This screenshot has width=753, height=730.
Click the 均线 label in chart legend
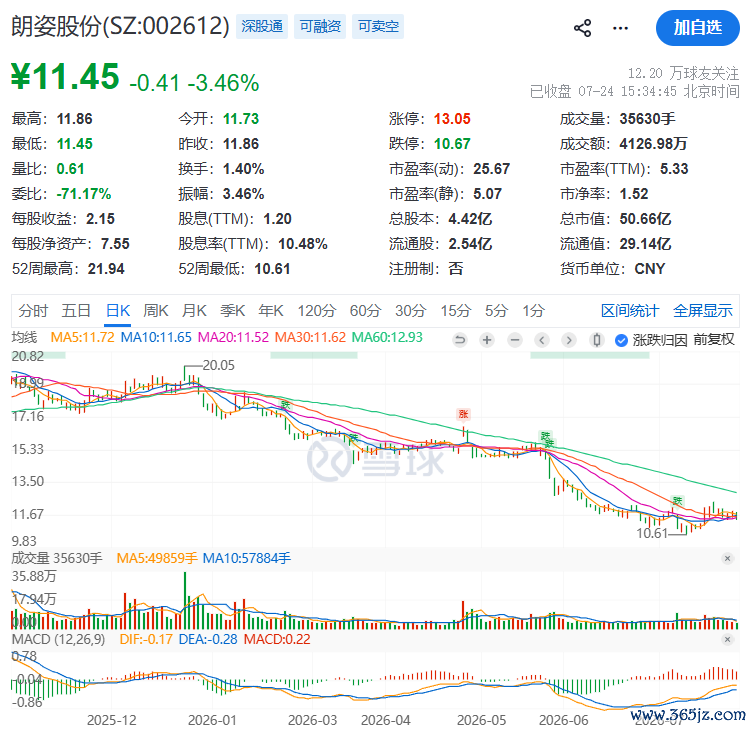click(x=24, y=337)
